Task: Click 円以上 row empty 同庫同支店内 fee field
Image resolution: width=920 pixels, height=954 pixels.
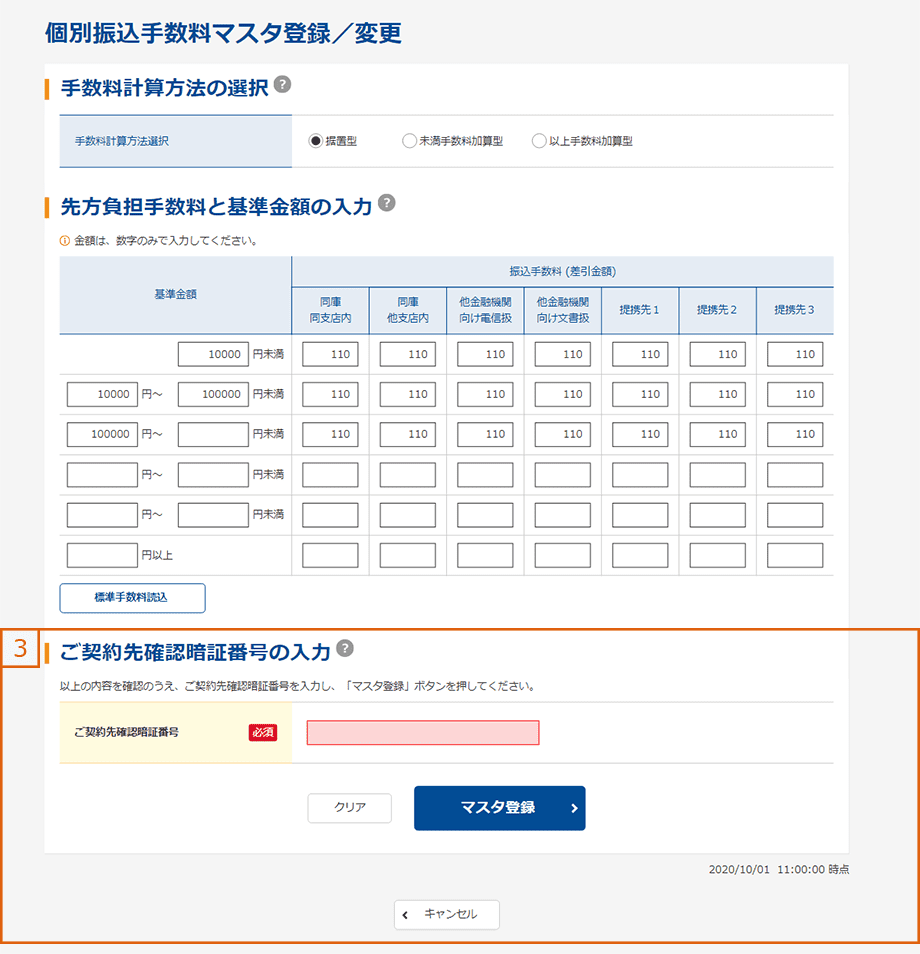Action: (x=330, y=555)
